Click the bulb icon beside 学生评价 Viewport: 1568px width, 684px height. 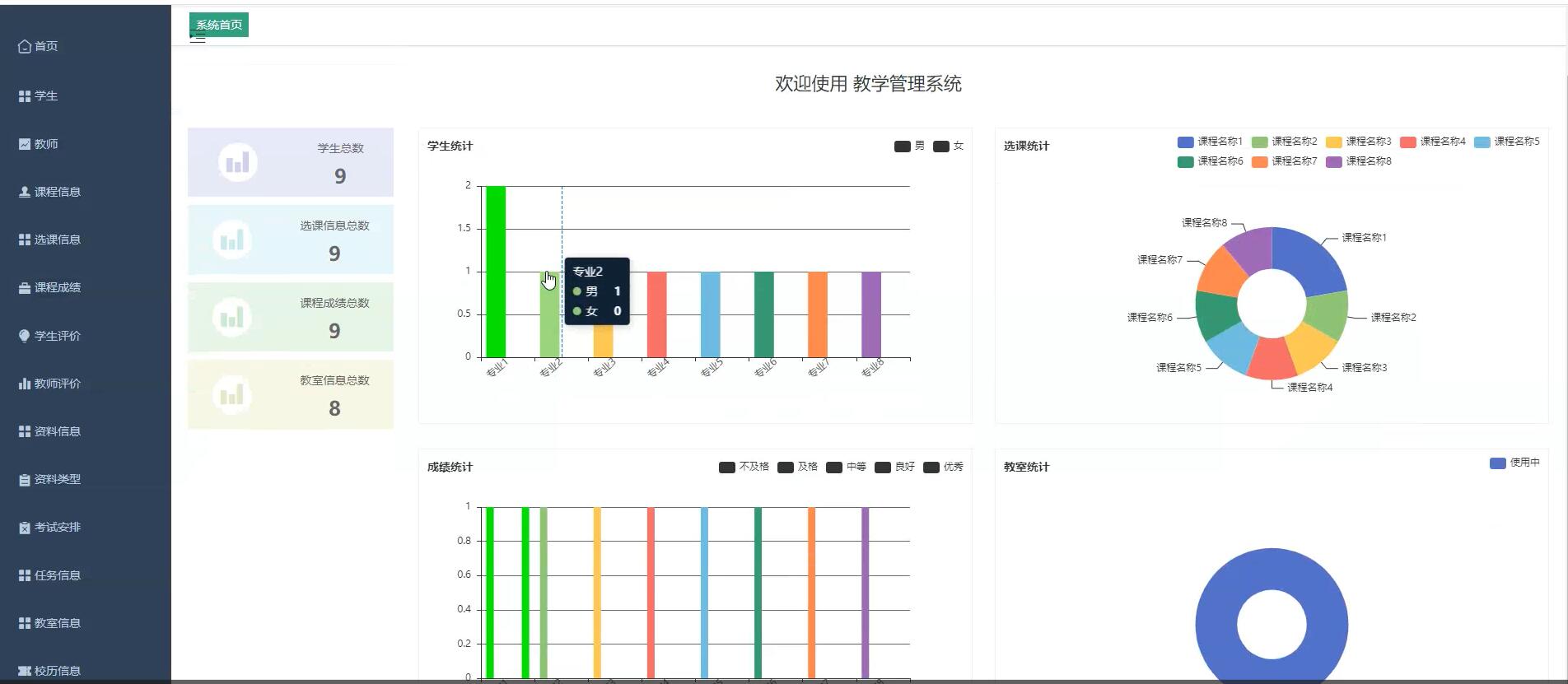tap(25, 336)
